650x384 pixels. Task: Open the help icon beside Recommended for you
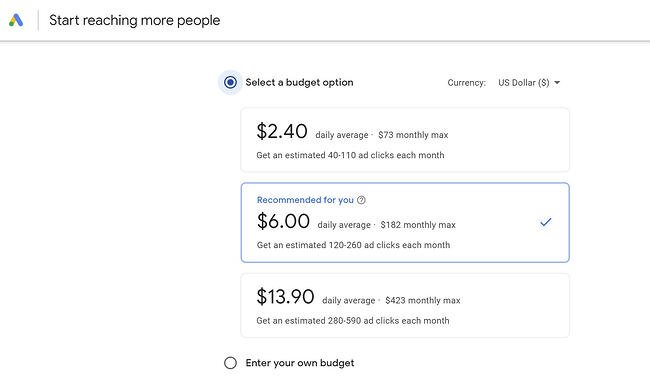click(361, 200)
